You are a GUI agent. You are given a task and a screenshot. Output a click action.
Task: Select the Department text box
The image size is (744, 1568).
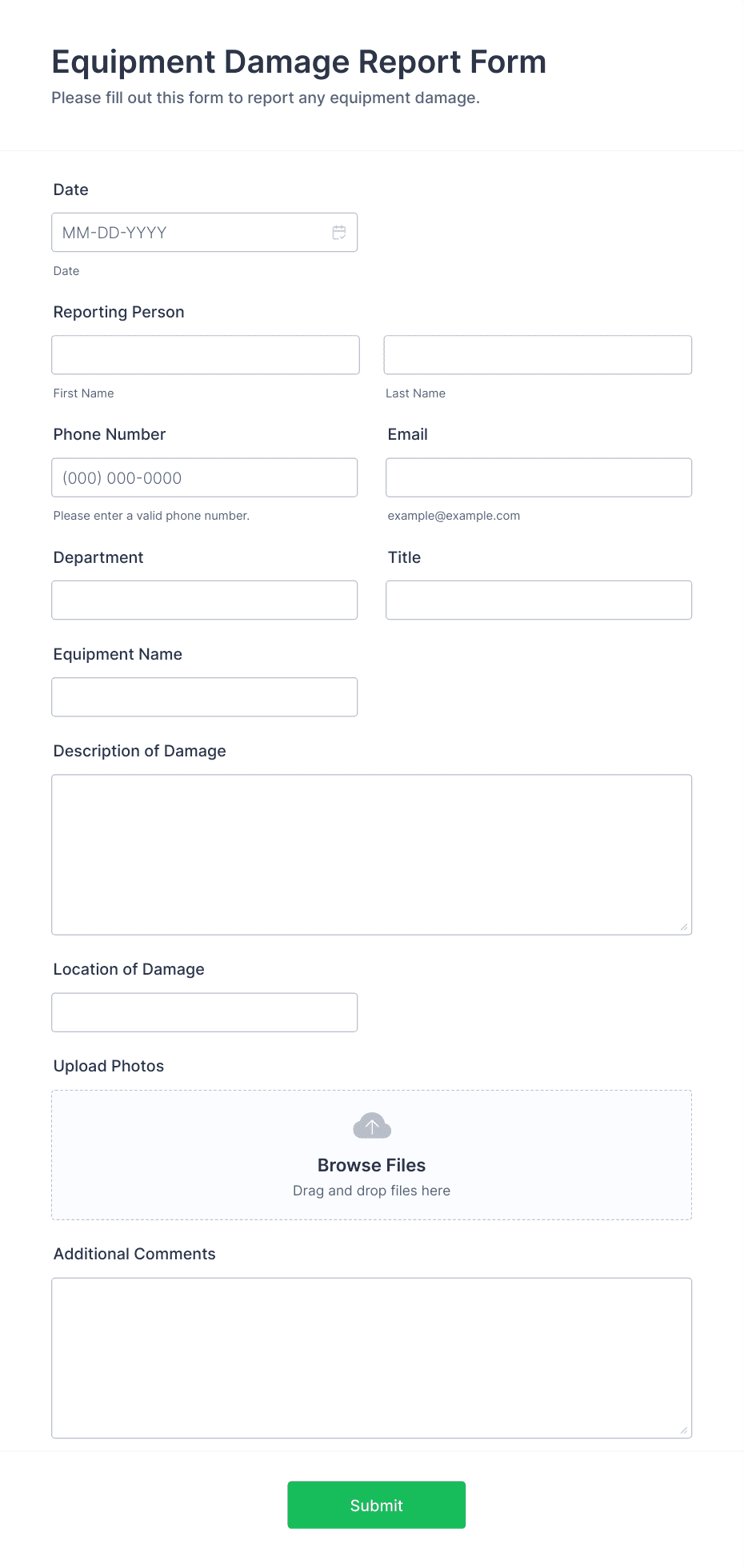click(x=204, y=600)
